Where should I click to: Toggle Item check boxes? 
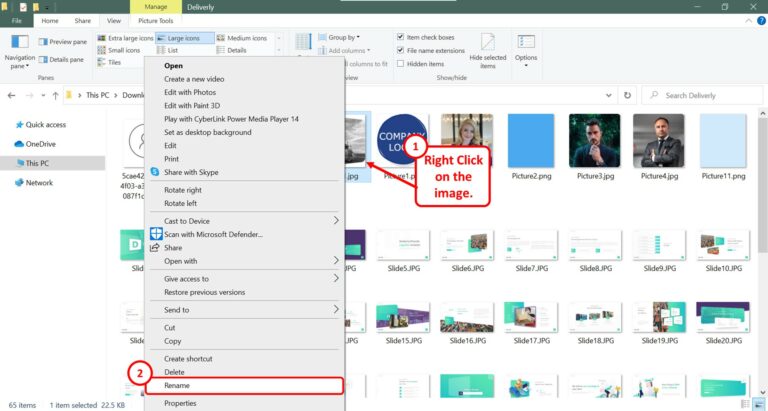426,37
